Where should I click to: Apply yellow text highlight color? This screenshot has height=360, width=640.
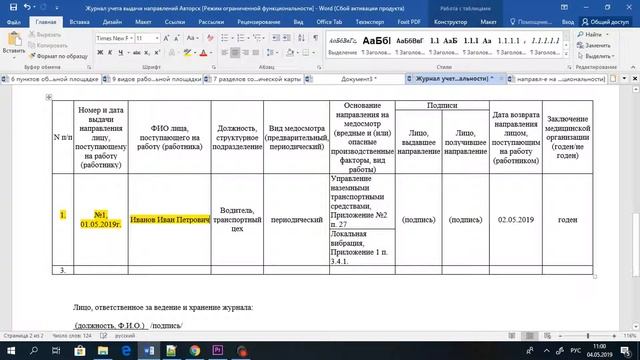[x=187, y=53]
